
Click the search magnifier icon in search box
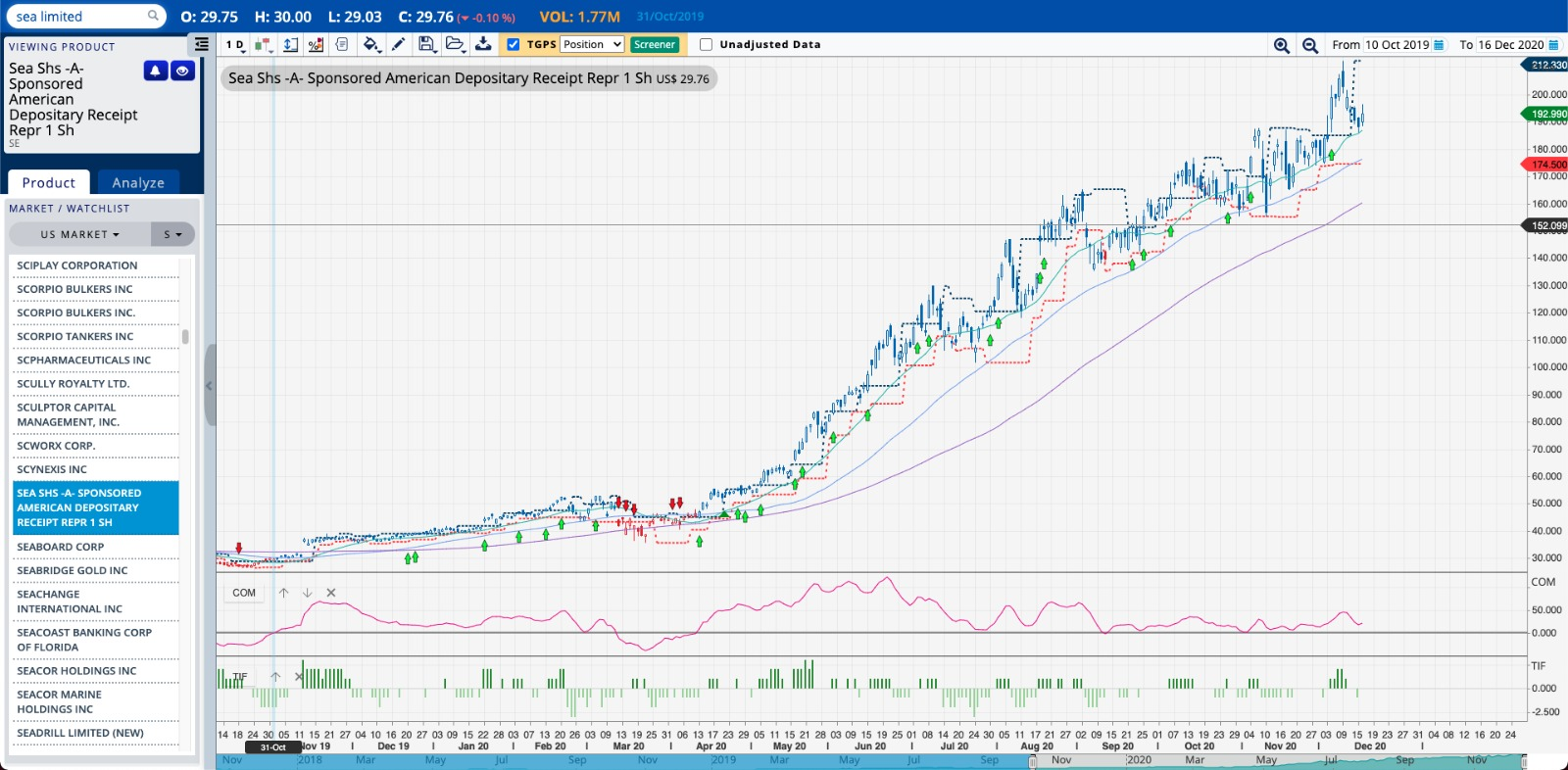coord(153,16)
